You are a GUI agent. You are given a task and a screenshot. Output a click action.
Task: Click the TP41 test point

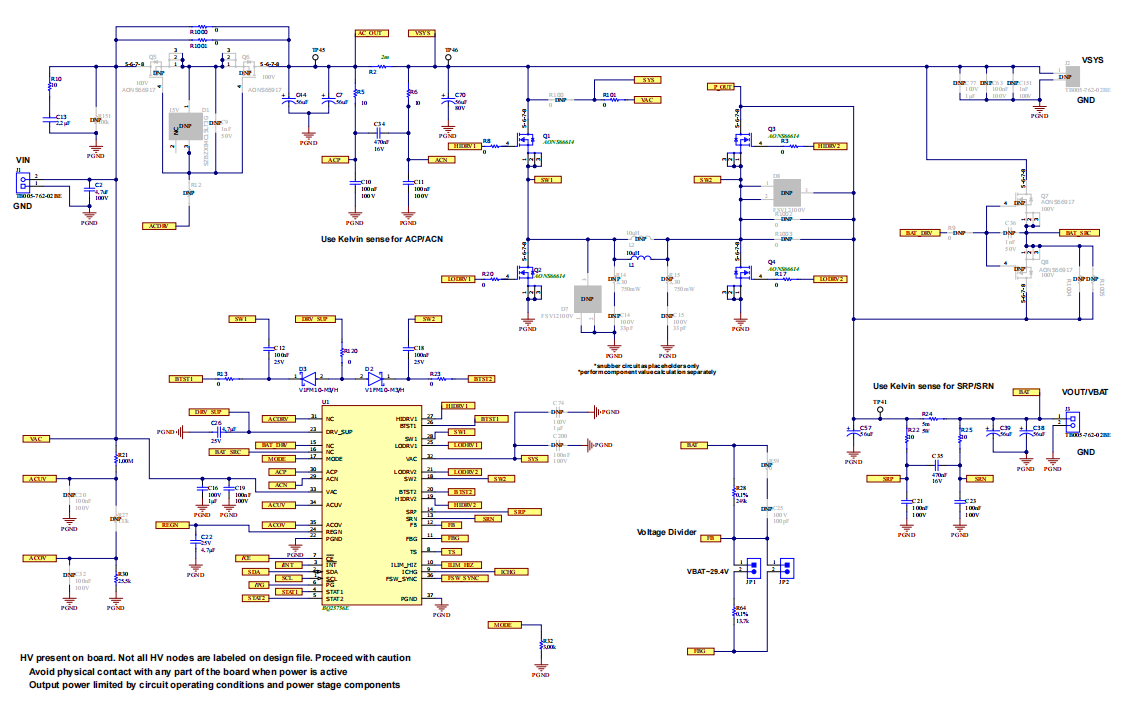click(880, 410)
